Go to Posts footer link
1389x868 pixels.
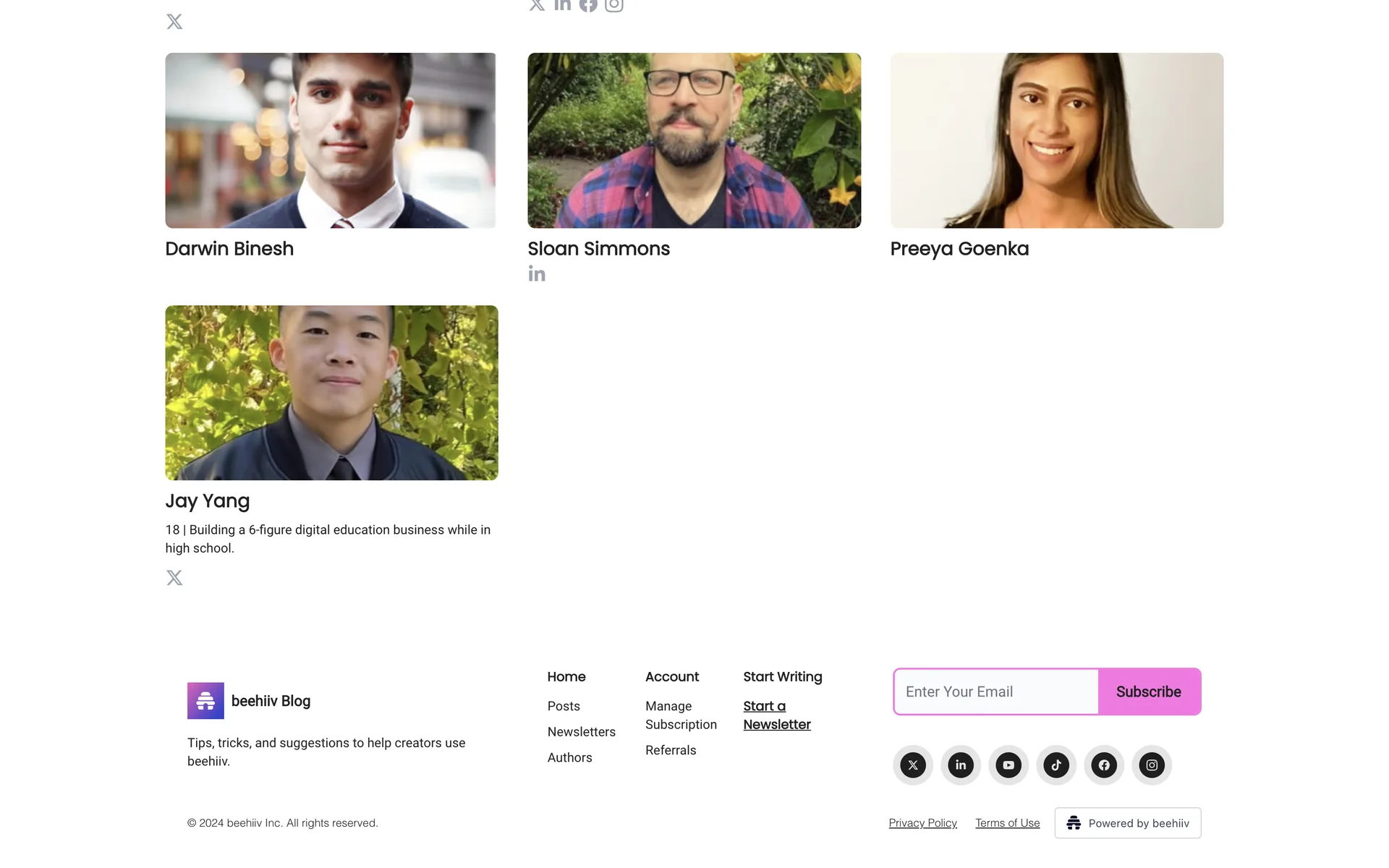point(564,706)
